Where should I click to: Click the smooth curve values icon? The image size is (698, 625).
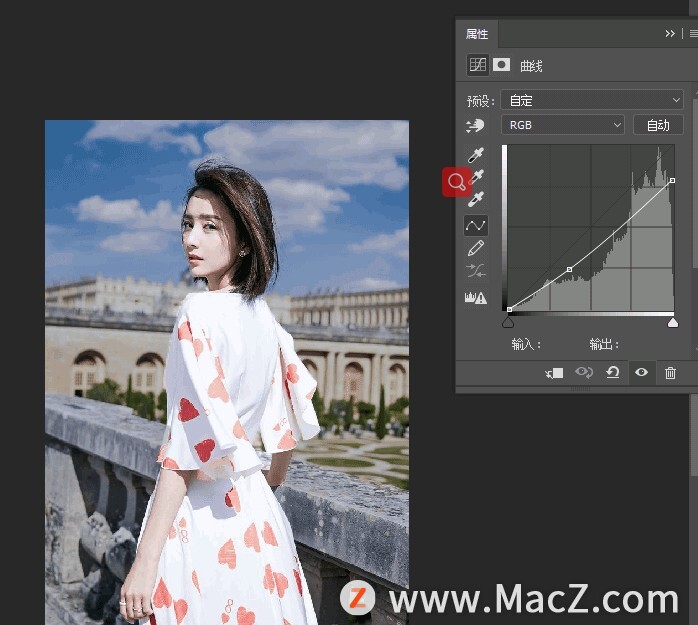[475, 271]
